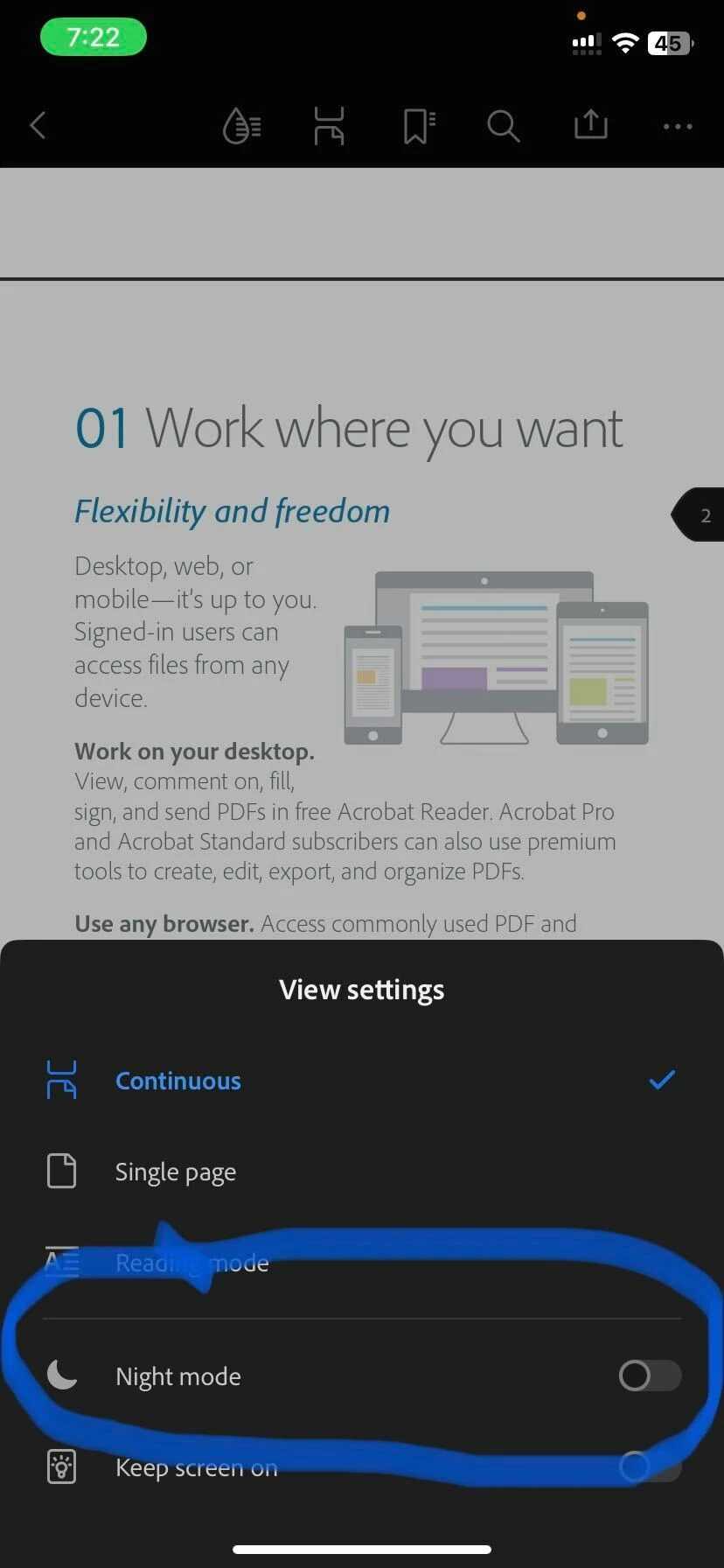The height and width of the screenshot is (1568, 724).
Task: Open the three-dot more options menu
Action: click(678, 127)
